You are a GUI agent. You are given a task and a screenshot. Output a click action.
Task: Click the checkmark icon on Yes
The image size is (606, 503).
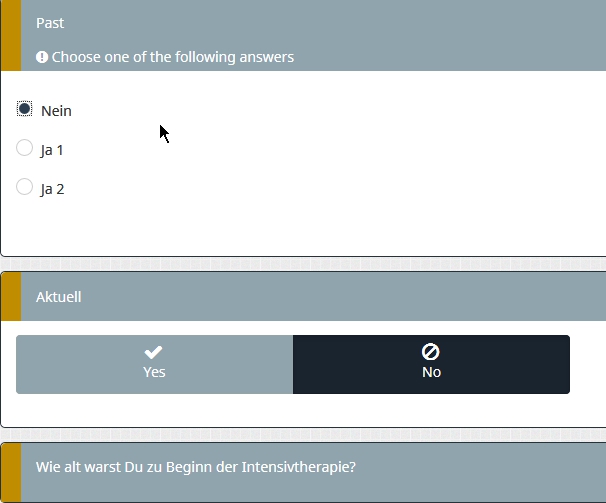(154, 352)
